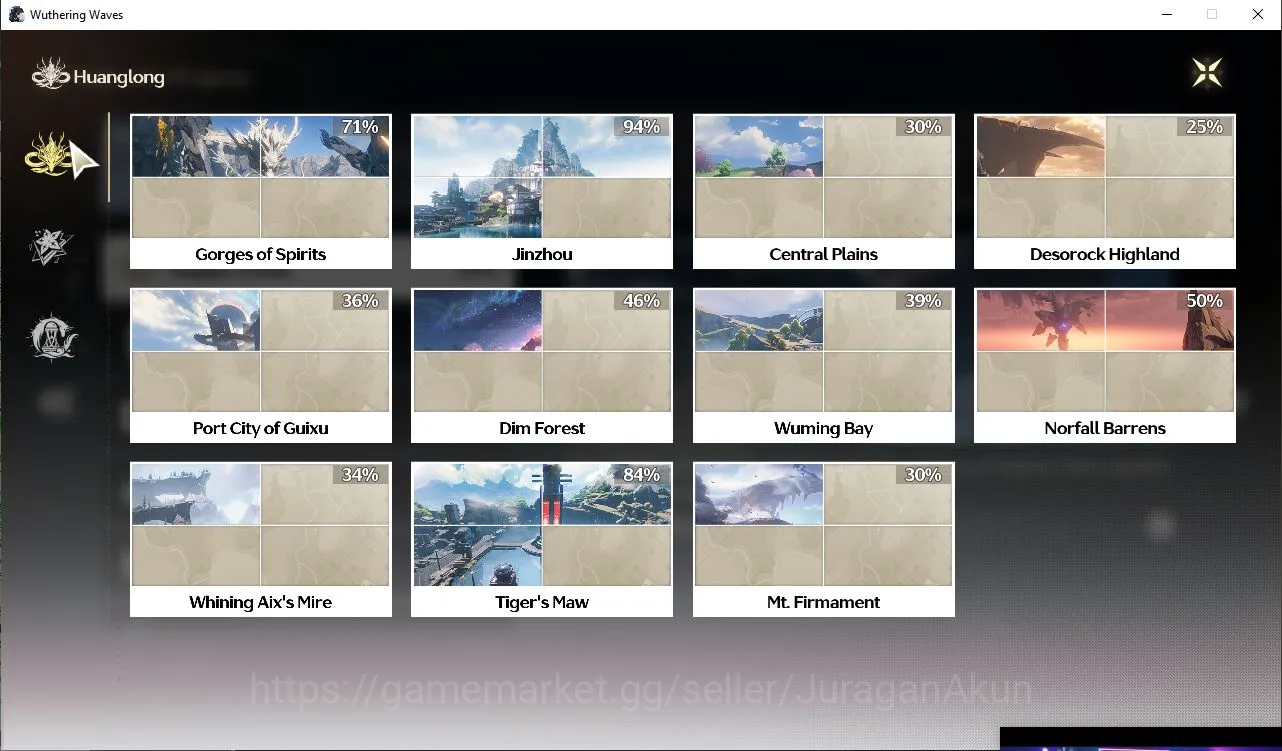Open the Gorges of Spirits region label
This screenshot has height=751, width=1282.
pos(261,254)
